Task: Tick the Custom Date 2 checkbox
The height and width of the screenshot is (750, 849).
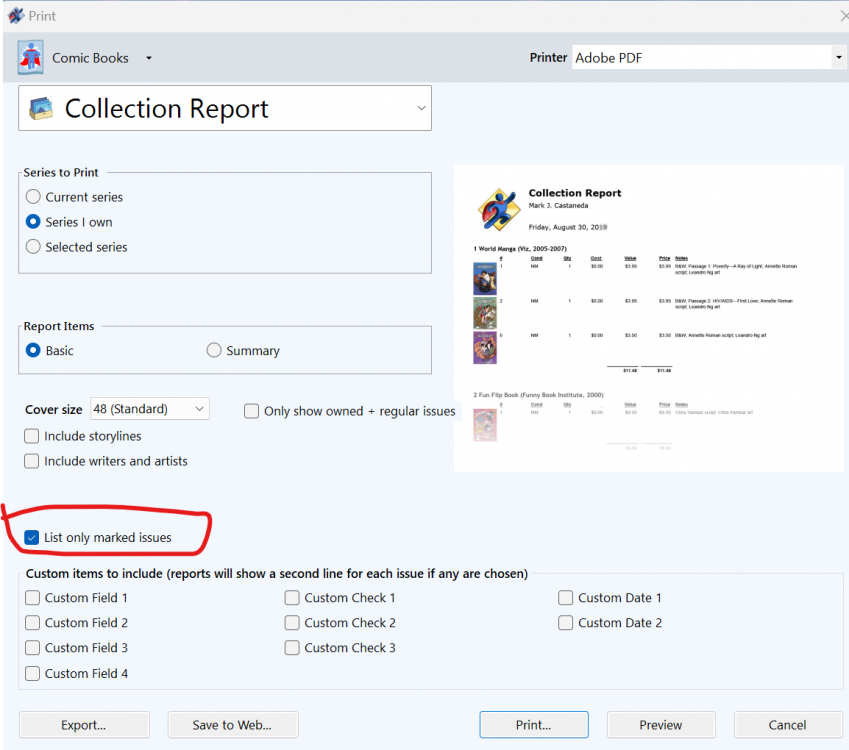Action: pos(567,623)
